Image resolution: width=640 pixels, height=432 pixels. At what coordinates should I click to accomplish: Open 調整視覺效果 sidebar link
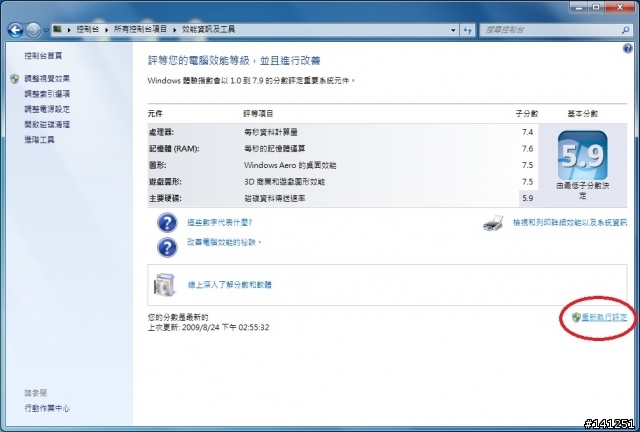click(47, 78)
